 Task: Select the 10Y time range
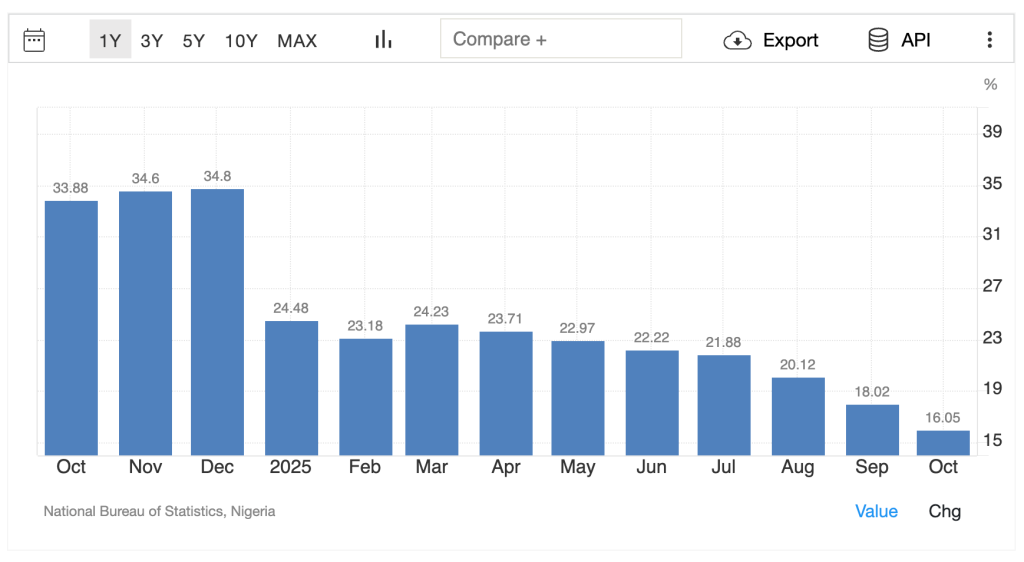tap(241, 40)
